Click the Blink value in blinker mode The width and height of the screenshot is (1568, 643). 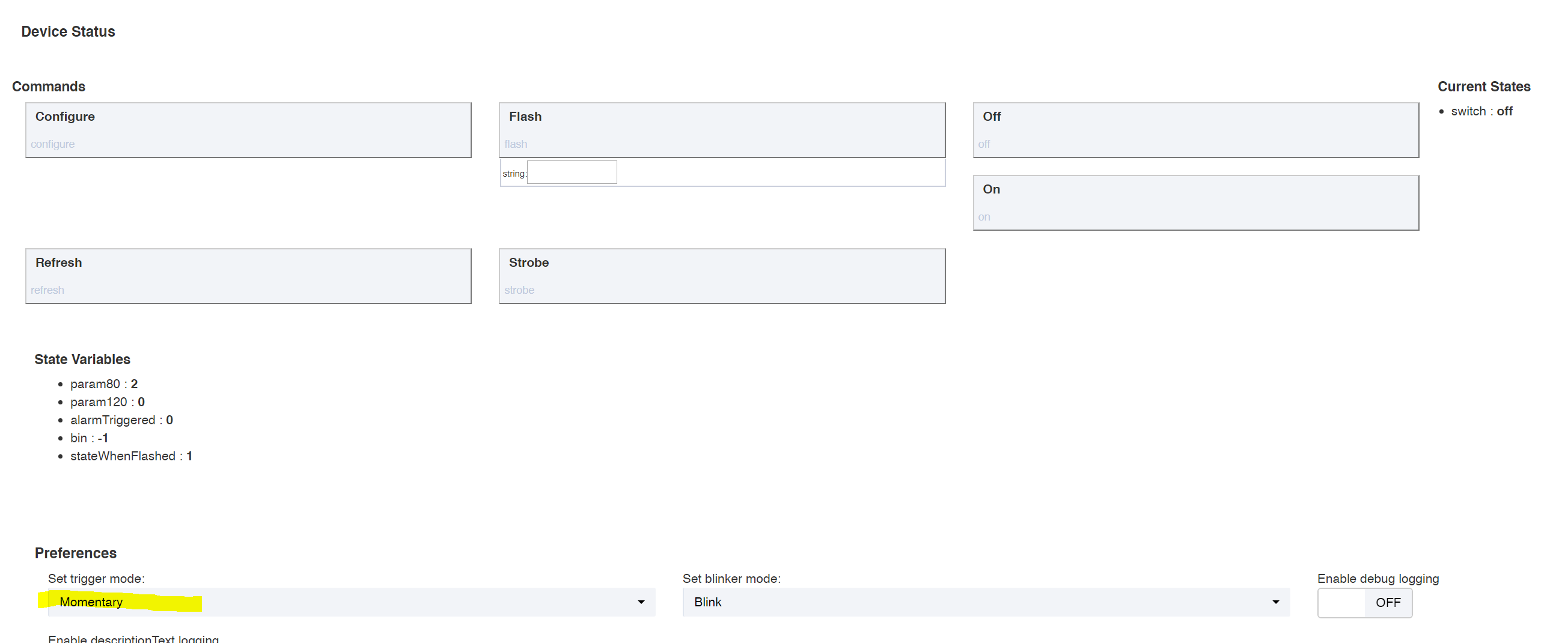[x=708, y=602]
